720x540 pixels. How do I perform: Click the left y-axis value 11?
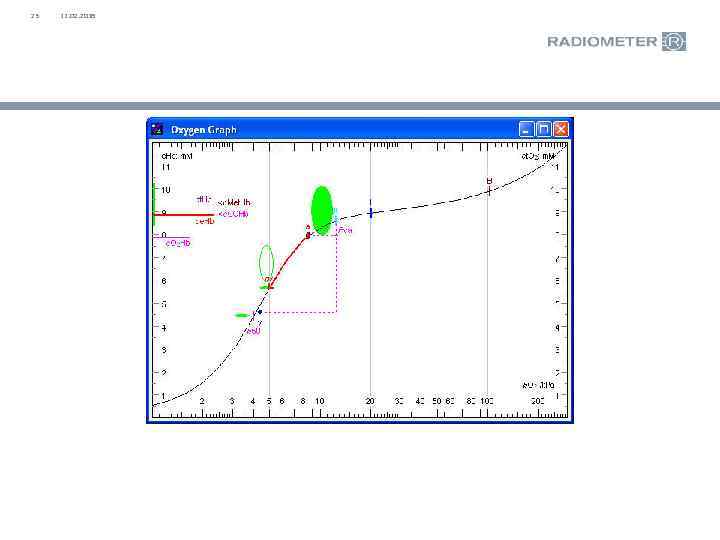click(166, 167)
